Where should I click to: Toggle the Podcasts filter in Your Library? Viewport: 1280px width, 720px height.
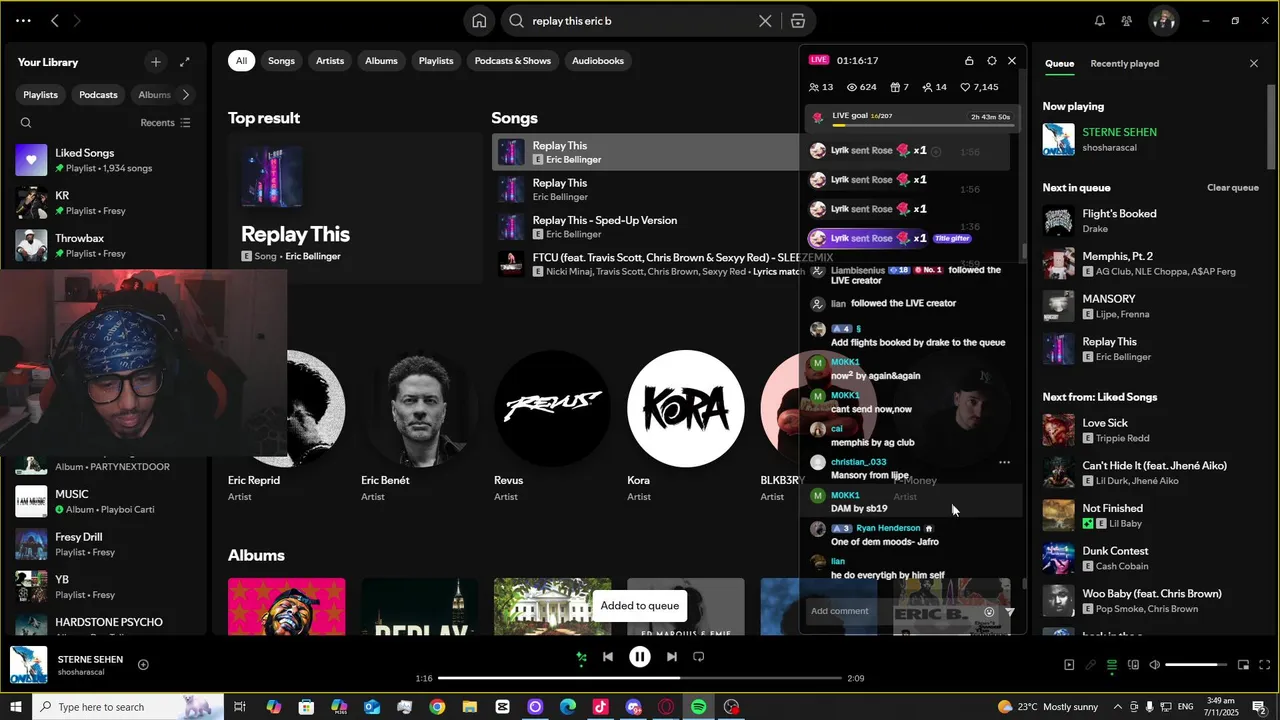[x=98, y=95]
